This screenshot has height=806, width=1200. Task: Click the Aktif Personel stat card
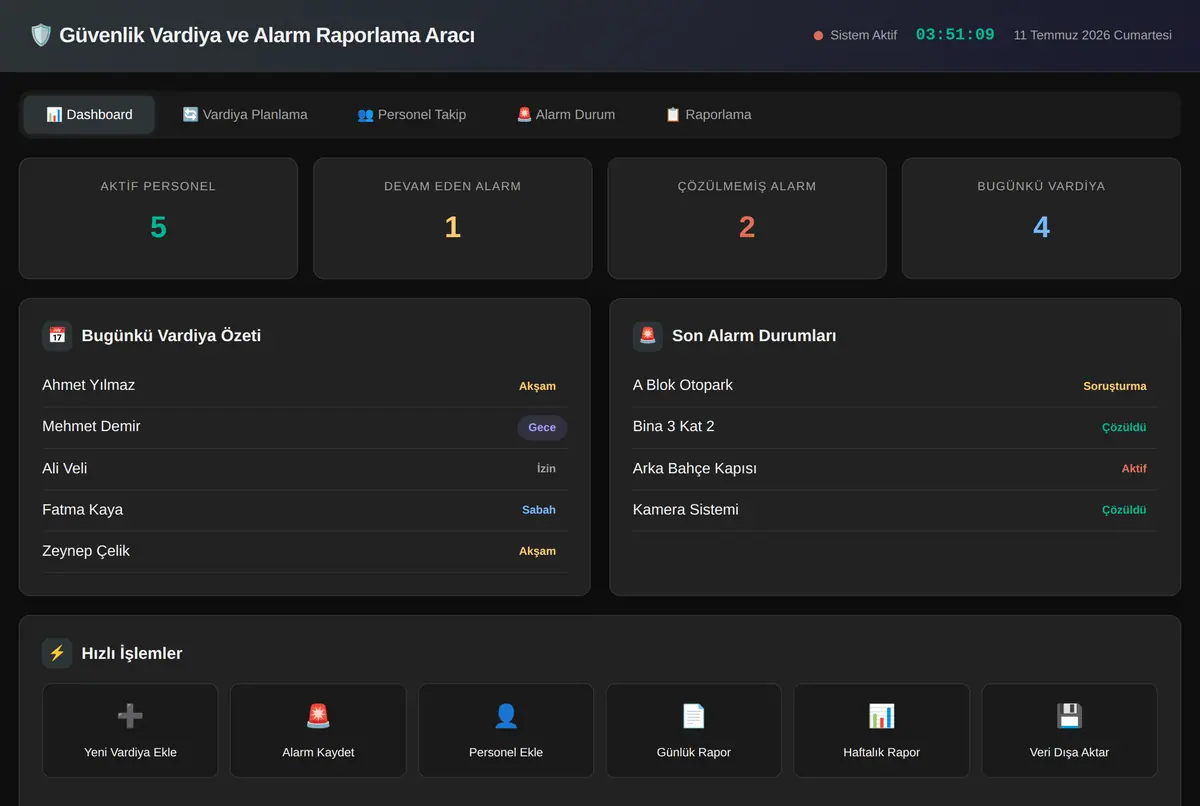tap(158, 218)
